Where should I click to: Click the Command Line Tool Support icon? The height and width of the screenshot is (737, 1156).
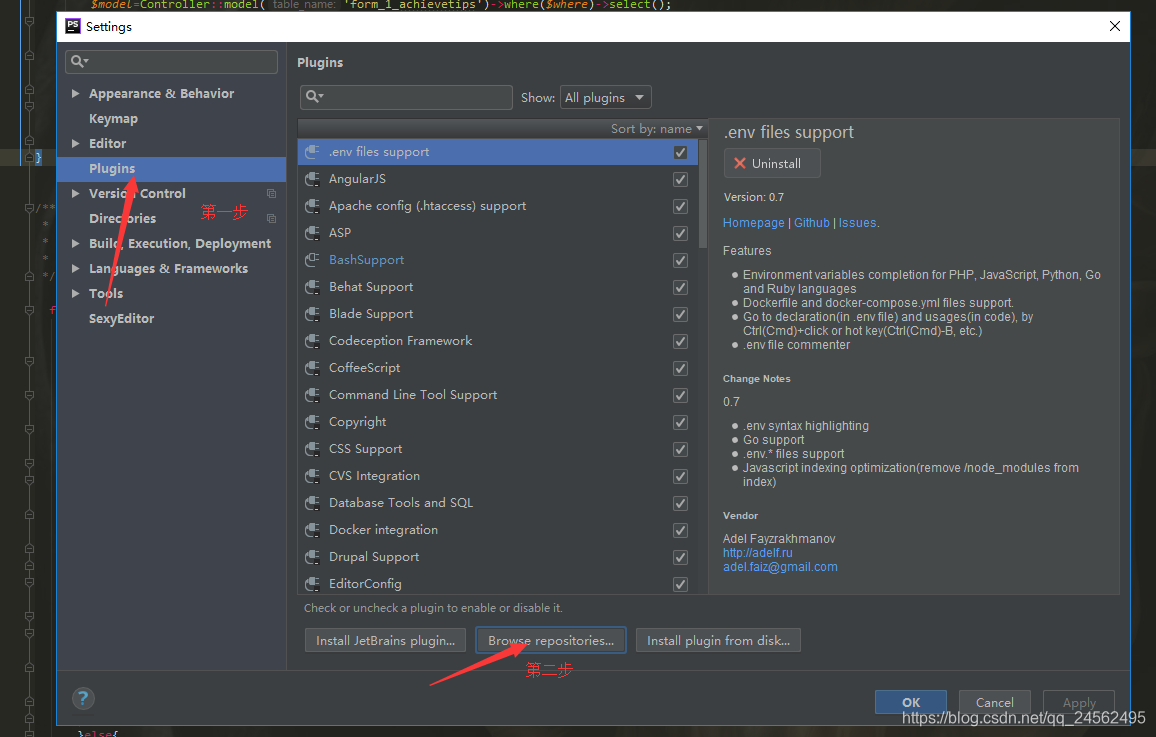tap(313, 395)
